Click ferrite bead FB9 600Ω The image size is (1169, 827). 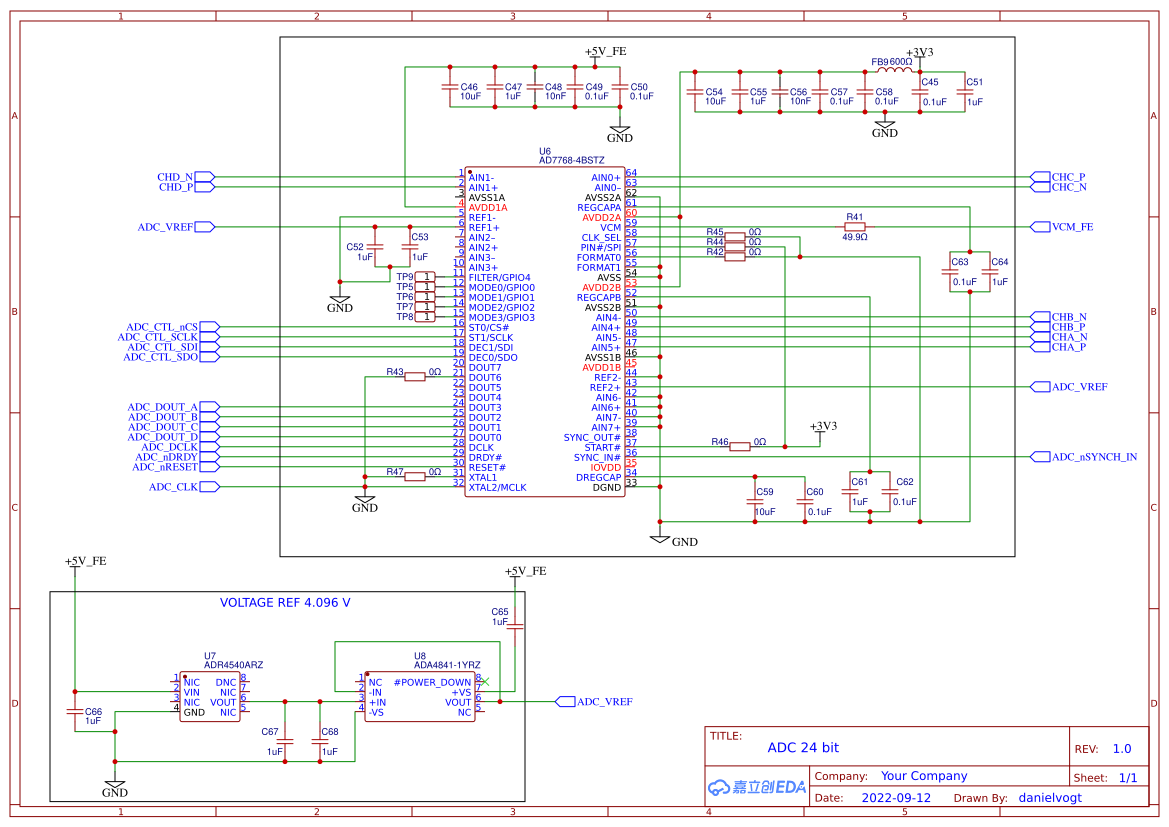(x=888, y=72)
